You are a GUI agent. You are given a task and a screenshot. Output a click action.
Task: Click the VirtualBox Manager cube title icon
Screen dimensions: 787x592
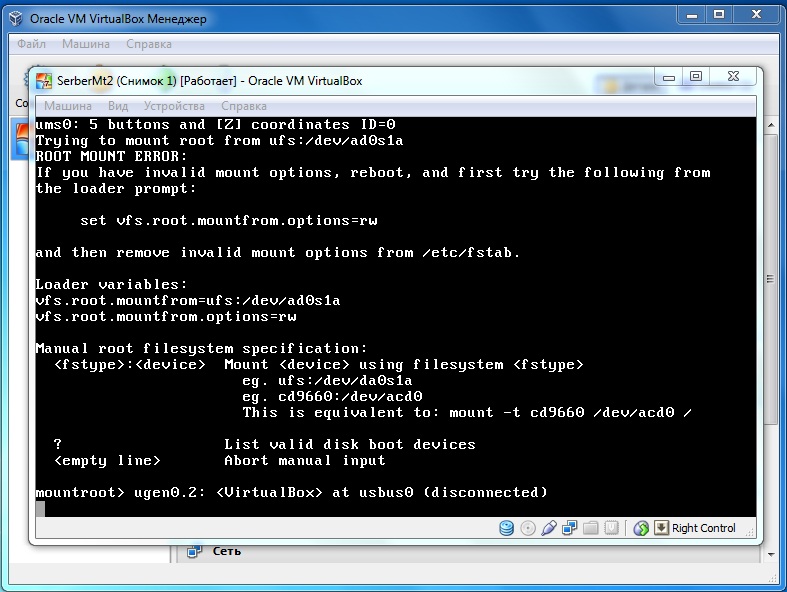(x=15, y=16)
